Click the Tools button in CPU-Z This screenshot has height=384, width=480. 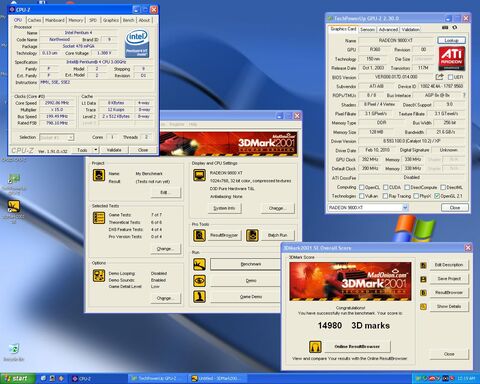click(x=82, y=150)
